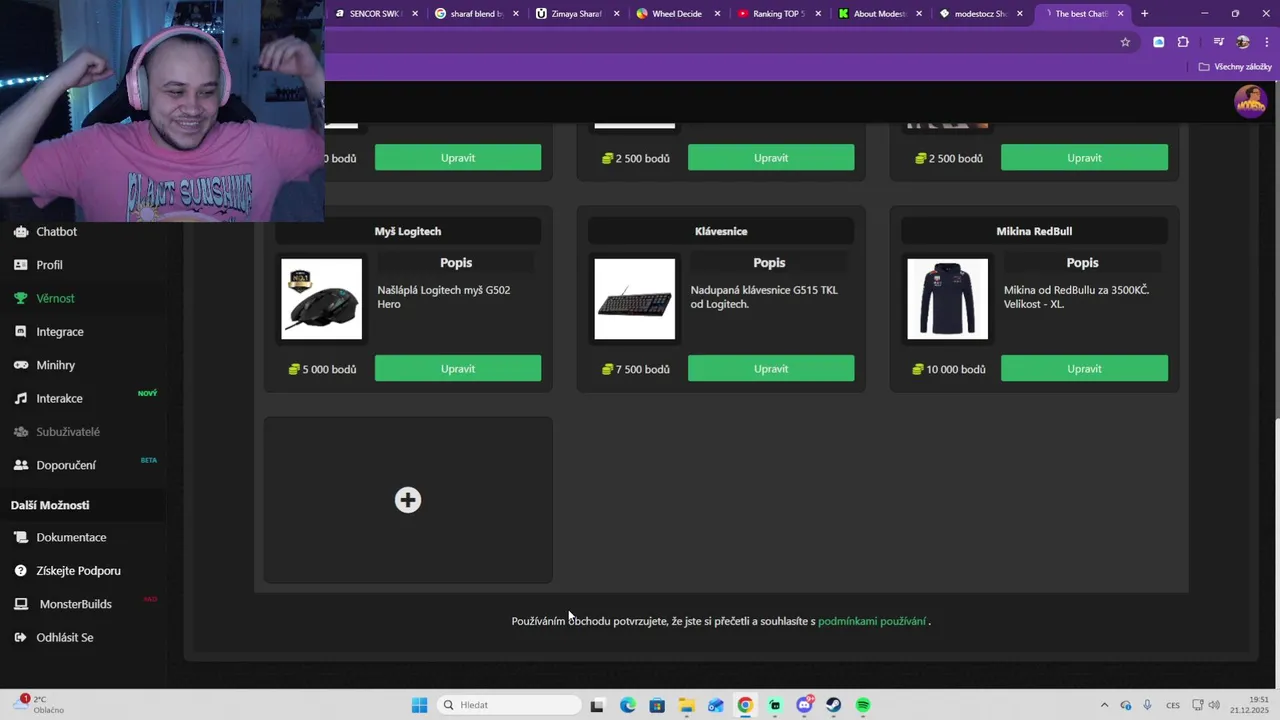The width and height of the screenshot is (1280, 720).
Task: Open the browser extensions puzzle icon
Action: 1183,42
